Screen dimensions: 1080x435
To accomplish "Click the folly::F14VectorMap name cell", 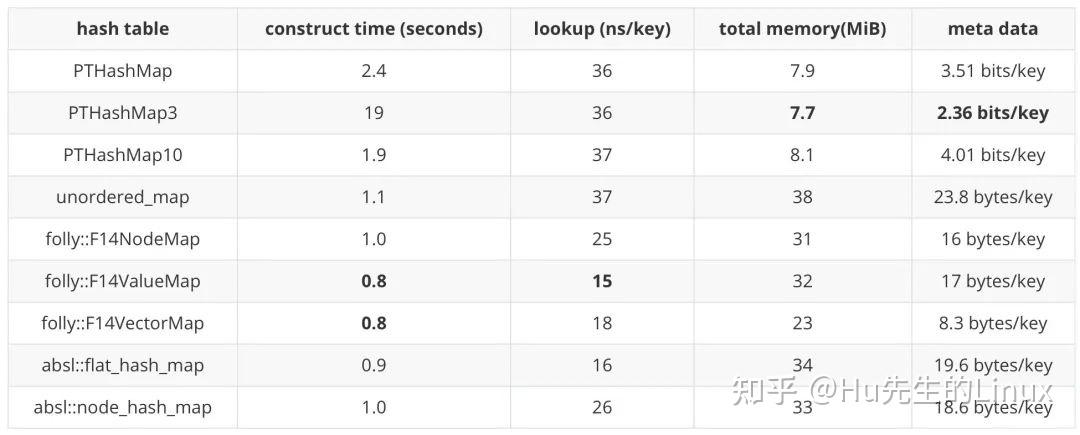I will click(x=123, y=323).
